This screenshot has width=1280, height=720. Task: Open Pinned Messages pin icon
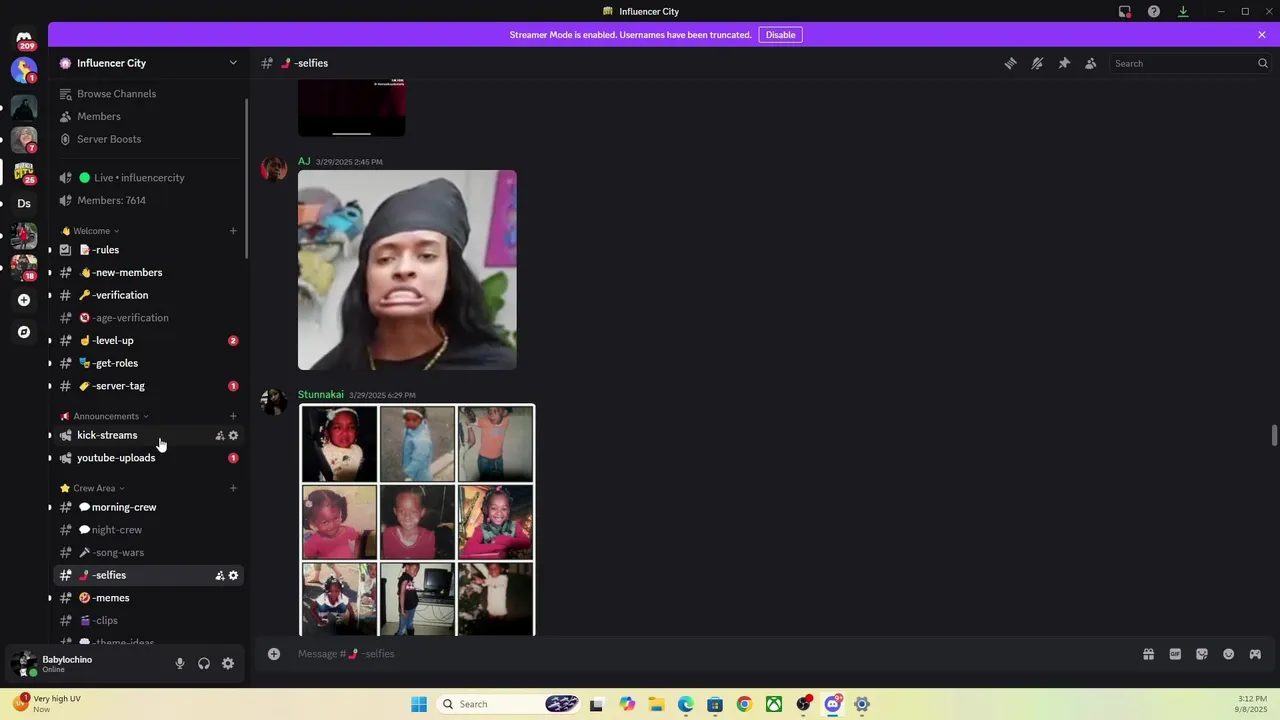(x=1064, y=63)
